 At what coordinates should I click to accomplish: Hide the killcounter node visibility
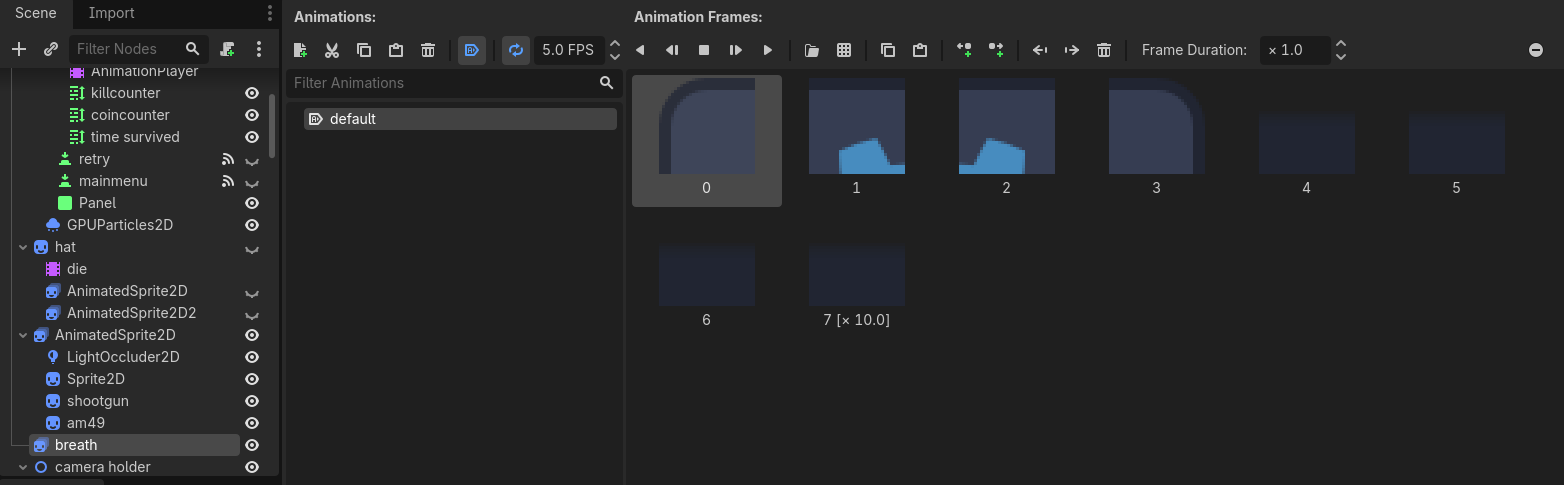tap(252, 93)
